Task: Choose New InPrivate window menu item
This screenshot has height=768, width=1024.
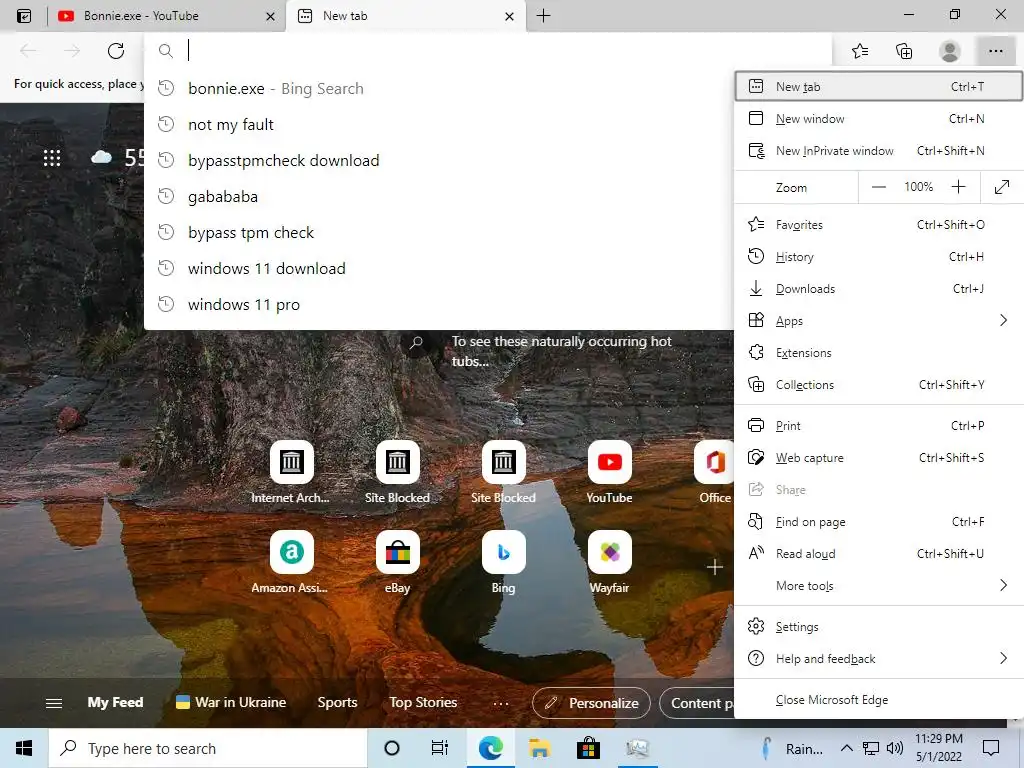Action: point(878,150)
